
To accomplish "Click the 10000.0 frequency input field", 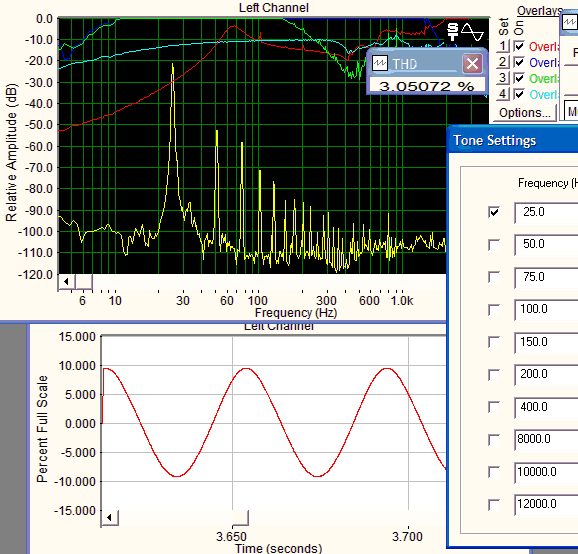I will click(546, 472).
